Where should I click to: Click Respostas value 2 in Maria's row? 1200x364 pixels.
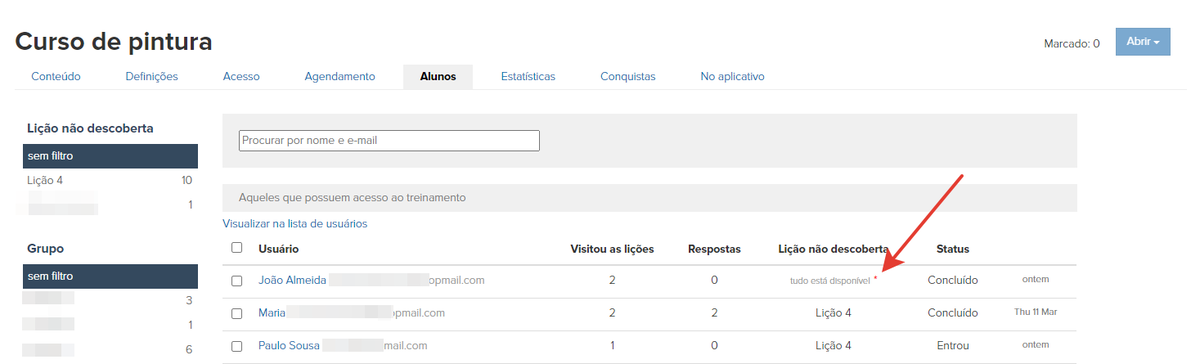(714, 313)
